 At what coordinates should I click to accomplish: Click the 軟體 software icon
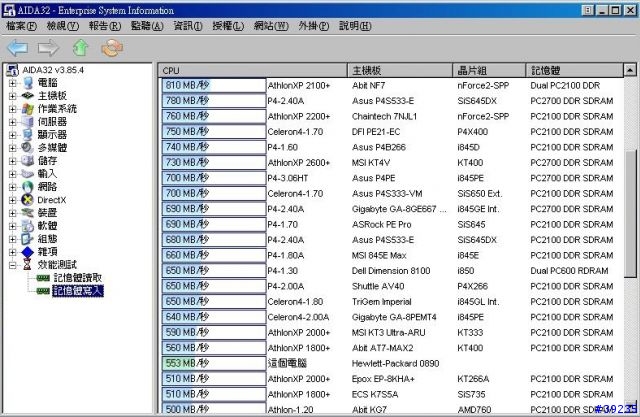[x=28, y=226]
